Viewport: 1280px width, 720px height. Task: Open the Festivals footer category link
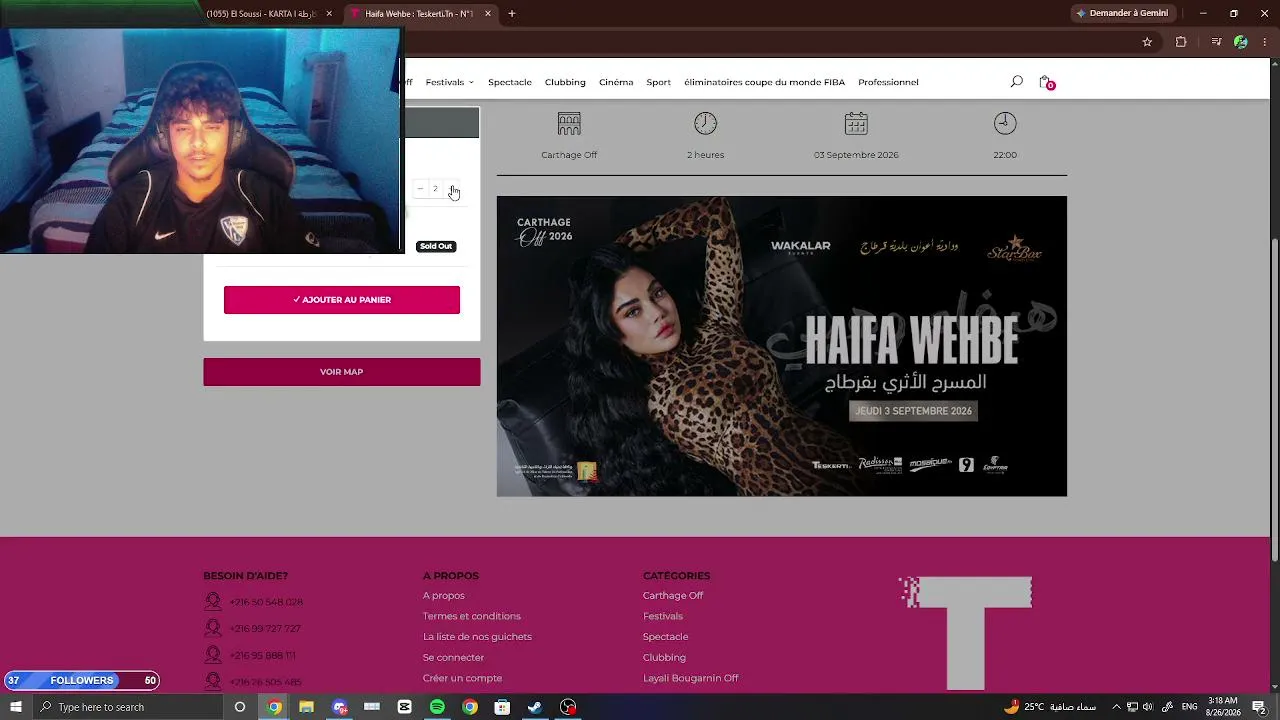(x=663, y=616)
